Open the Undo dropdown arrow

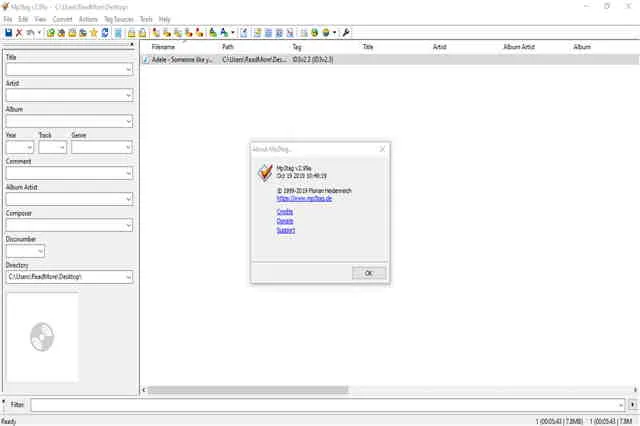point(40,33)
